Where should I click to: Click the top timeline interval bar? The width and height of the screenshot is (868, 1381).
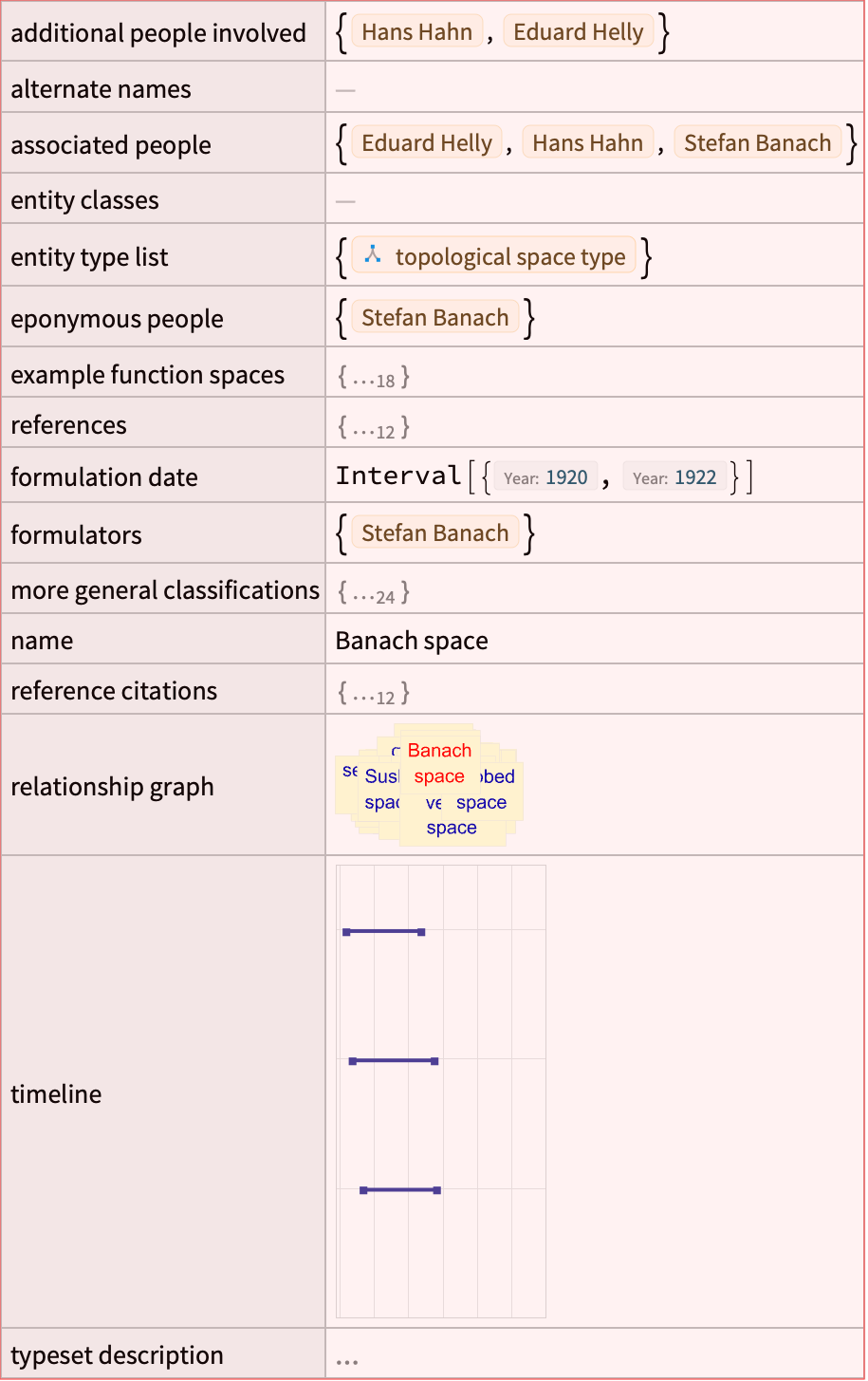(384, 932)
